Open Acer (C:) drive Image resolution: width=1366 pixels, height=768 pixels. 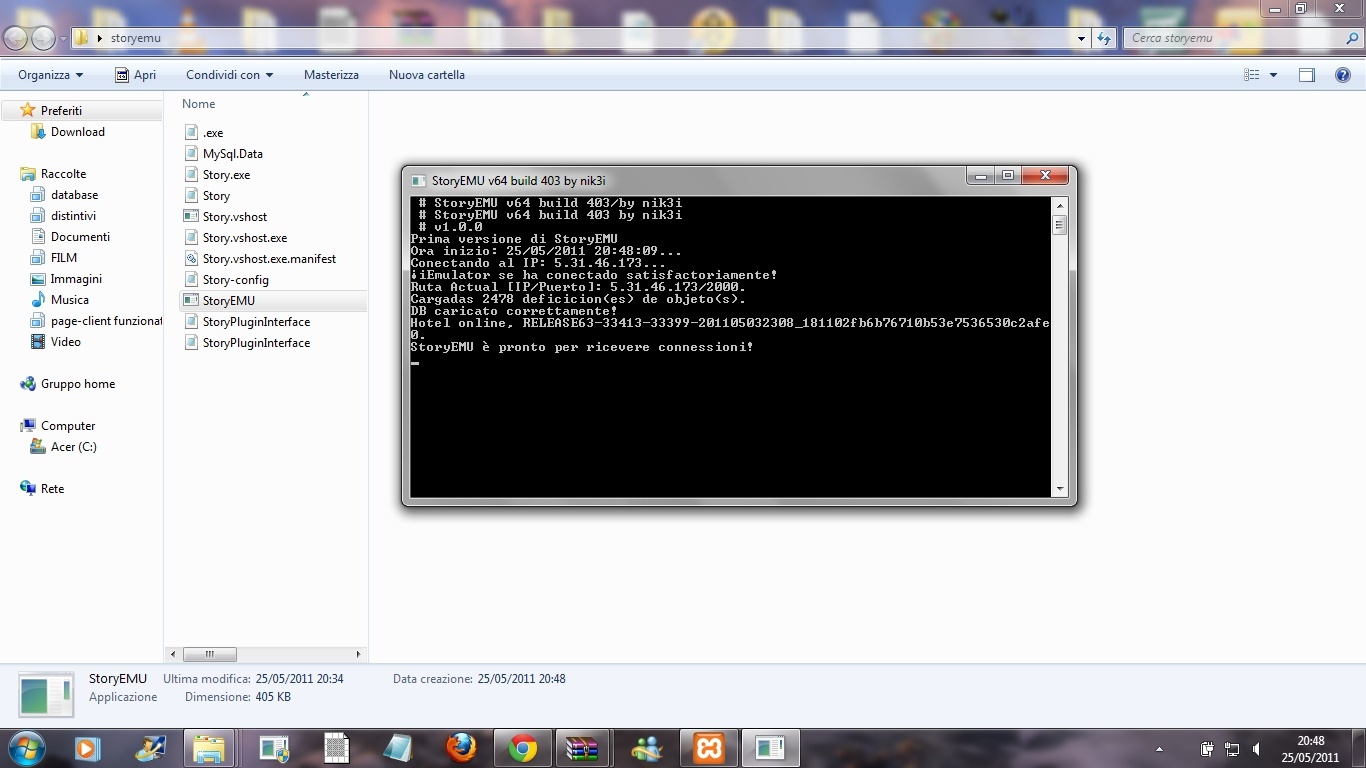coord(73,447)
